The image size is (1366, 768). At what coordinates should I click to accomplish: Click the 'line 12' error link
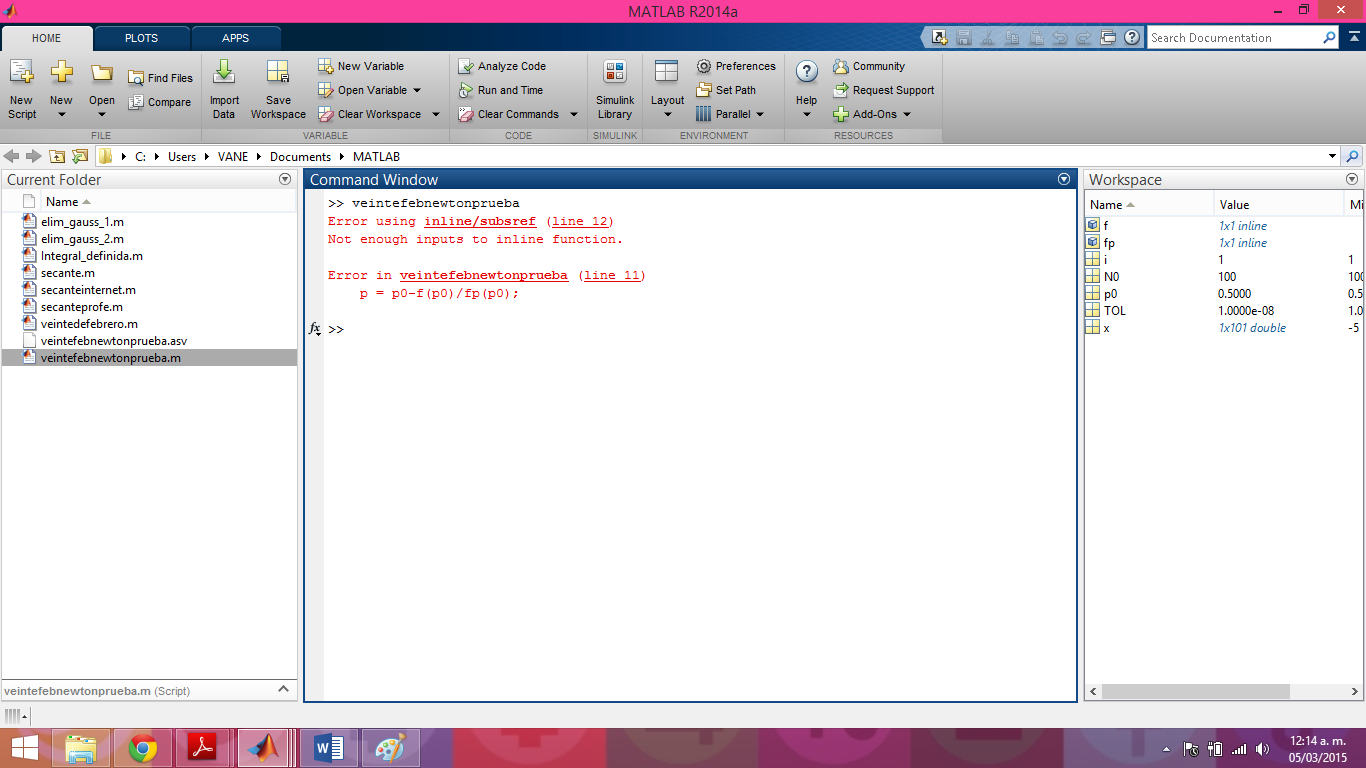pyautogui.click(x=580, y=222)
